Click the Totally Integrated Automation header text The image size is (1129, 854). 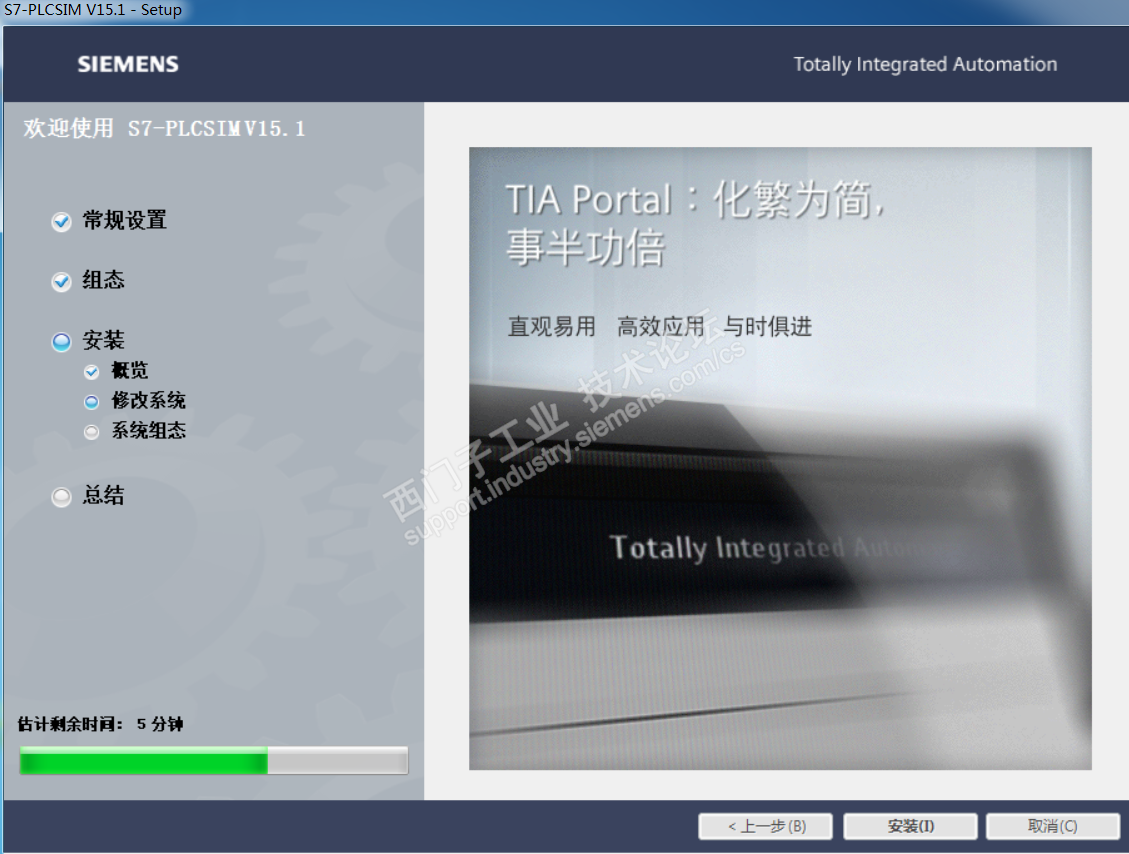coord(925,64)
